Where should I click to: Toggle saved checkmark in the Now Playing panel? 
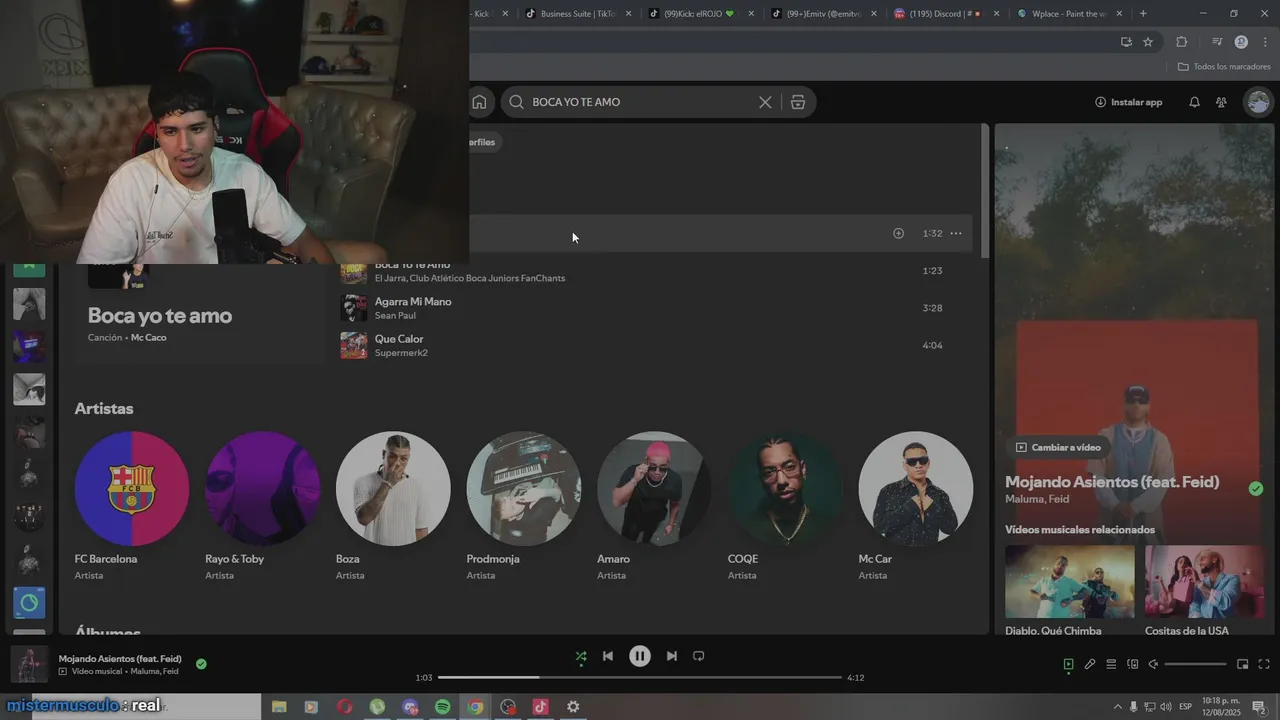(1256, 488)
